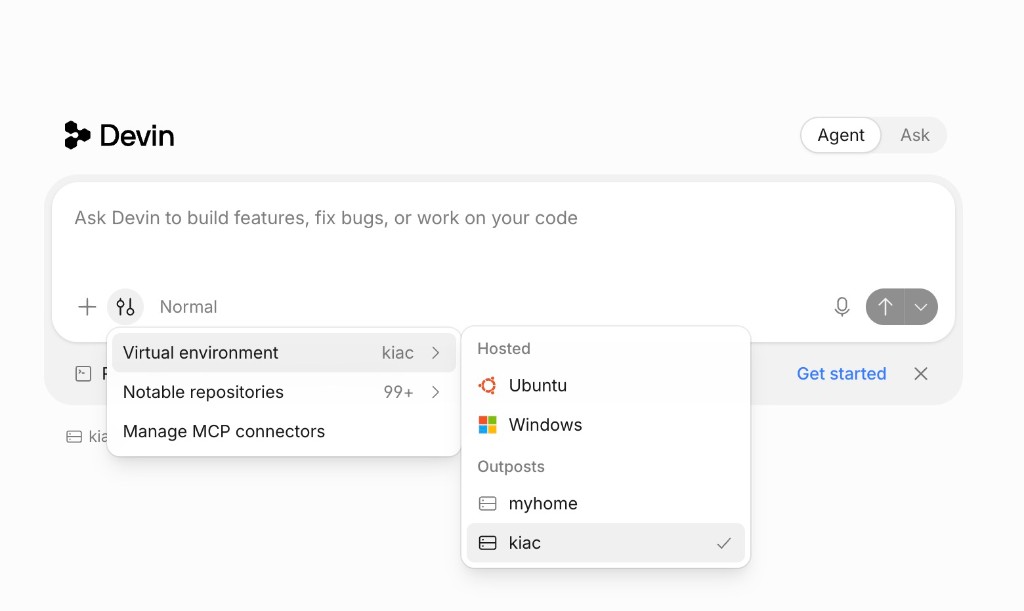
Task: Open Virtual environment submenu
Action: tap(283, 352)
